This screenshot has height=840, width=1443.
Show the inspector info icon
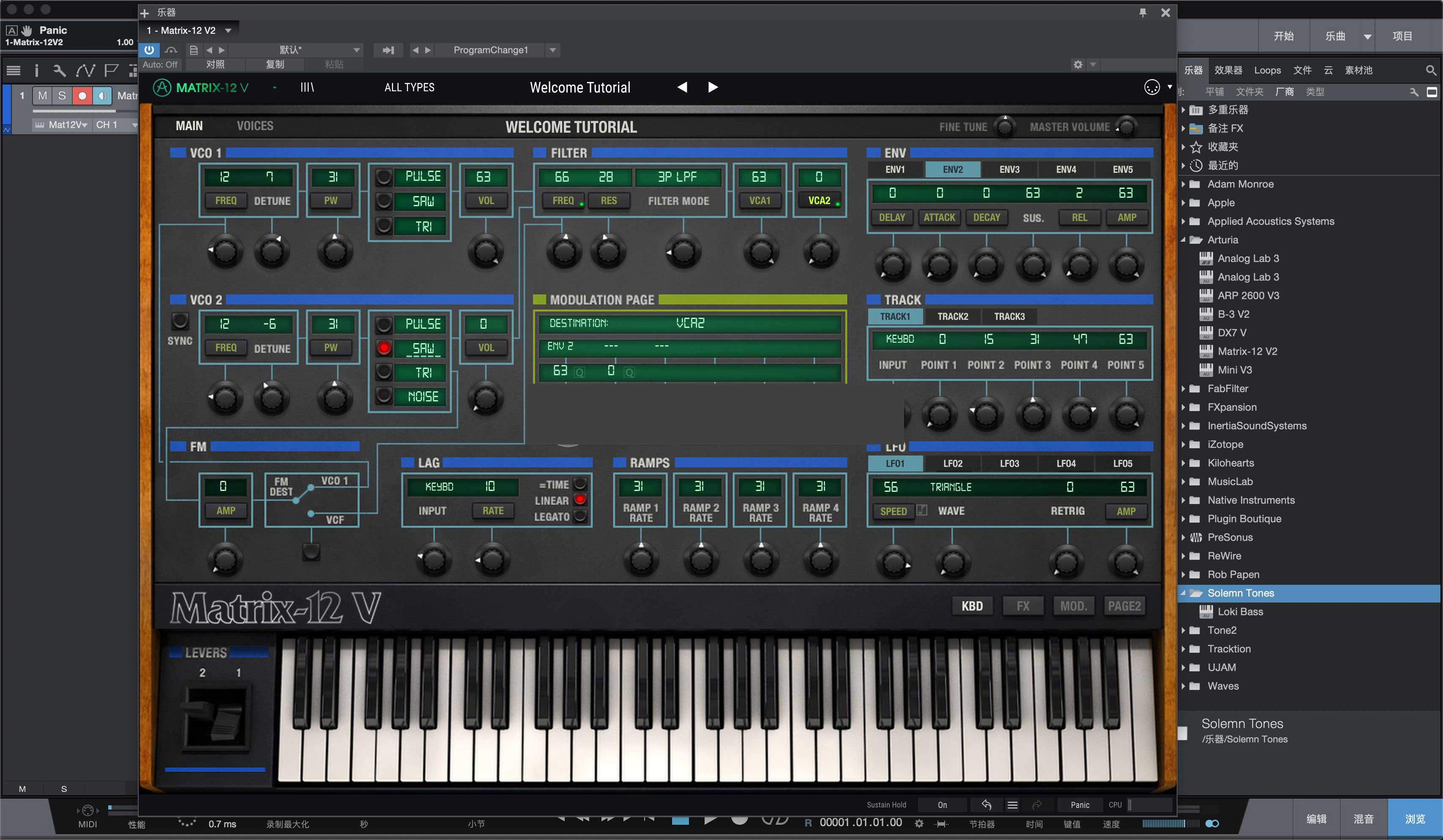click(37, 71)
